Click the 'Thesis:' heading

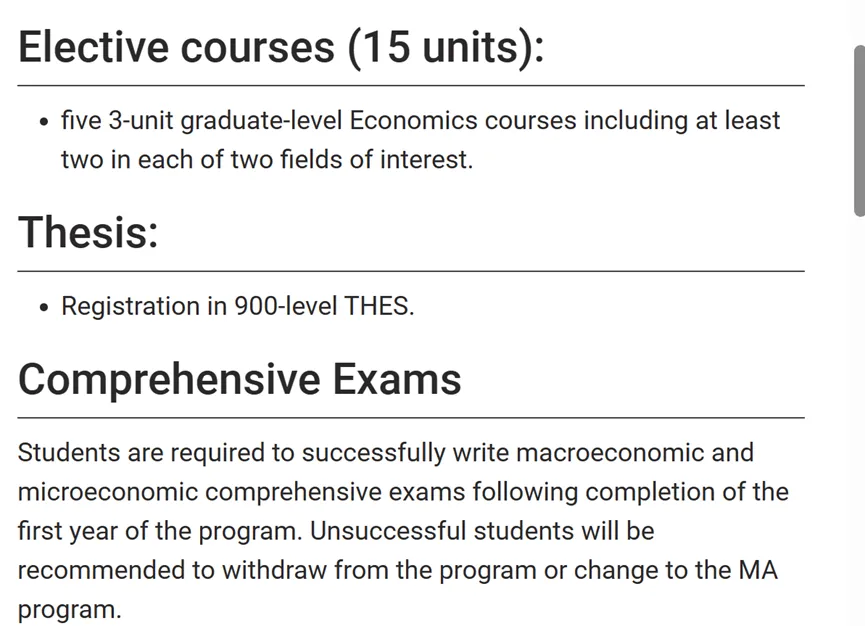tap(88, 232)
